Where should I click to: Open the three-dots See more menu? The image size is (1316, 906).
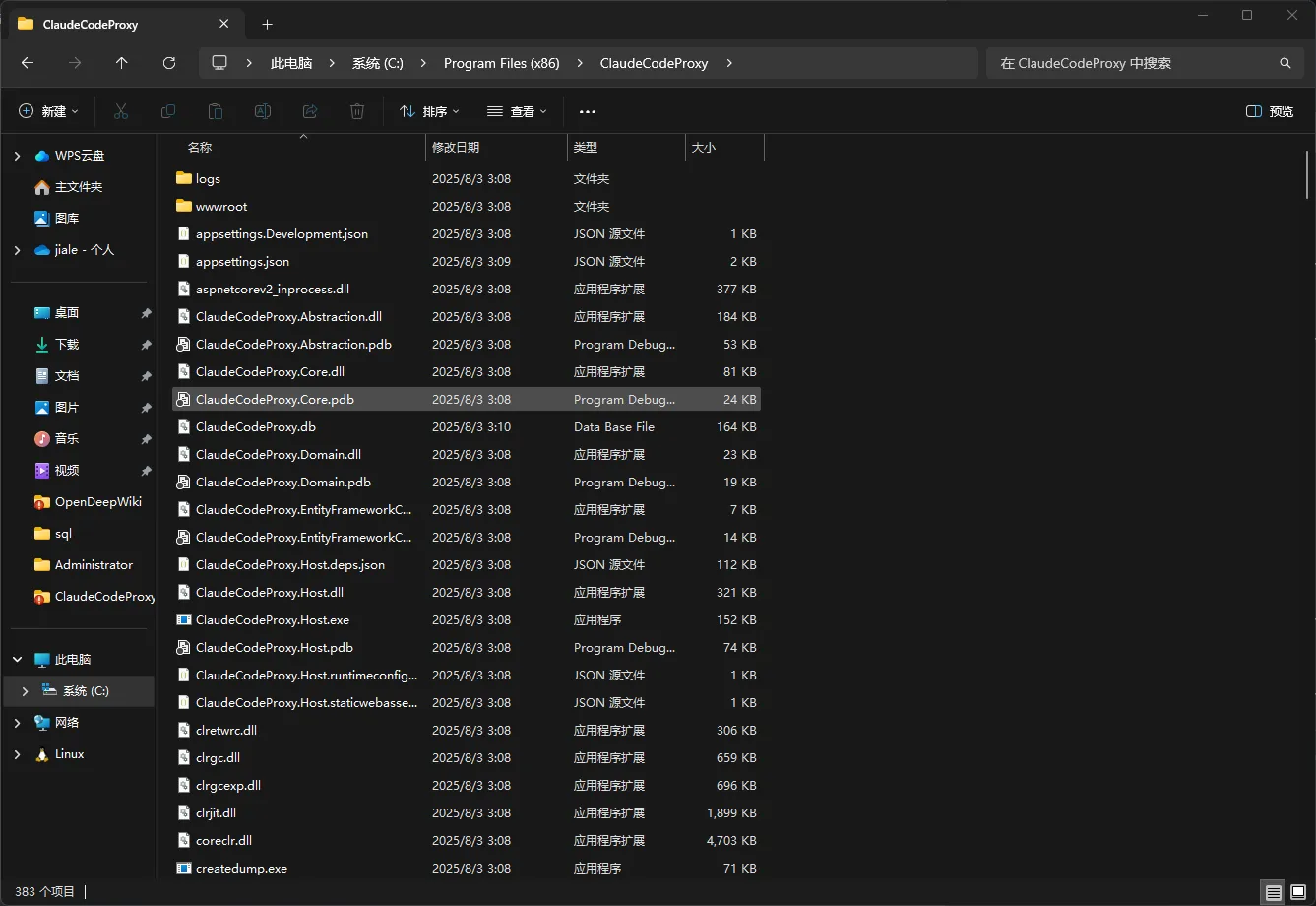point(588,111)
